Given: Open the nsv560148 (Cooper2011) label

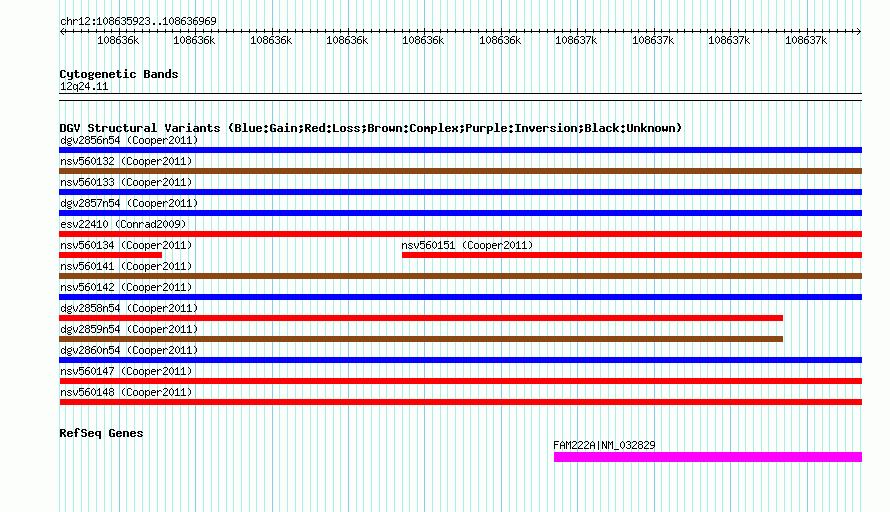Looking at the screenshot, I should (x=126, y=392).
